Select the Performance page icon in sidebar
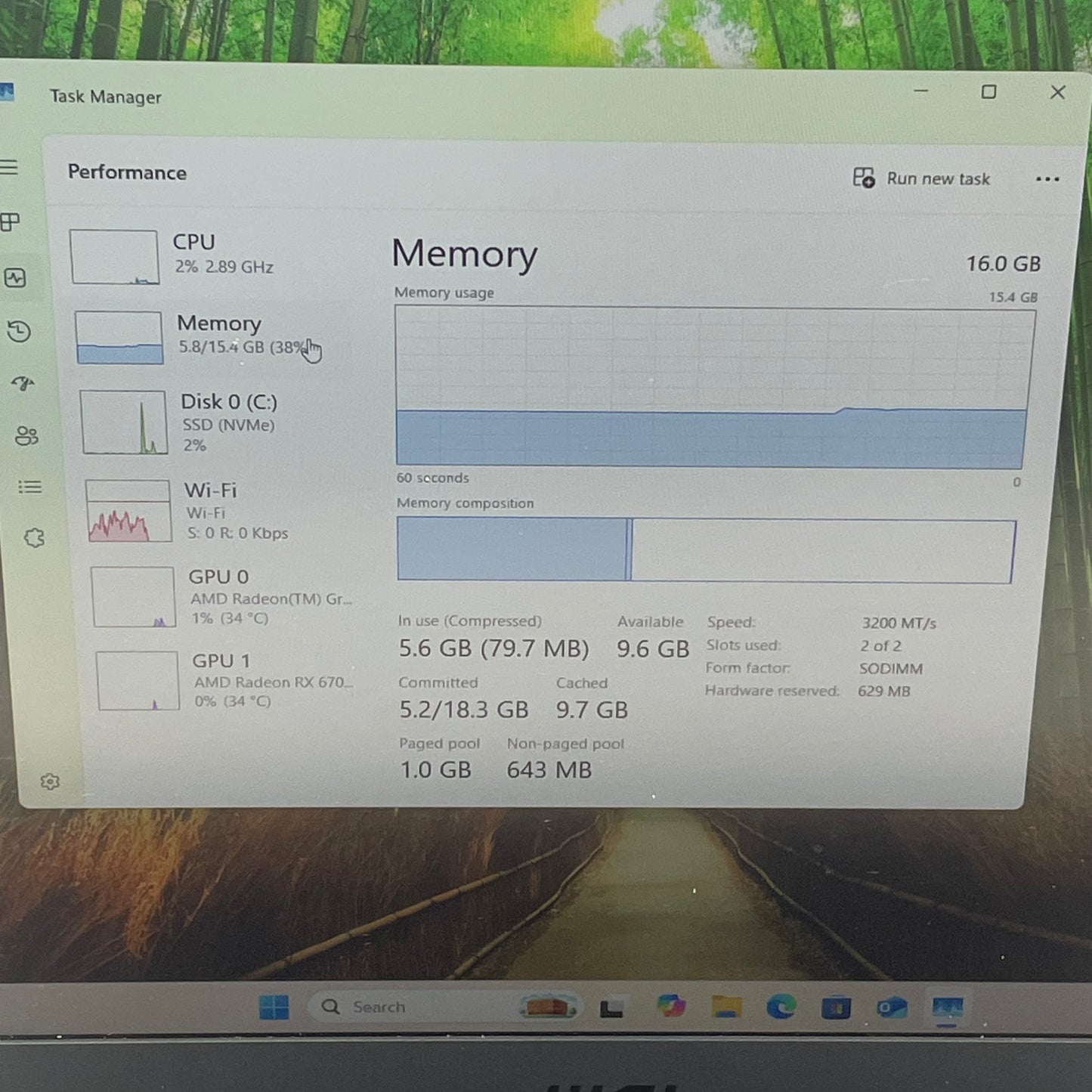 (x=15, y=278)
